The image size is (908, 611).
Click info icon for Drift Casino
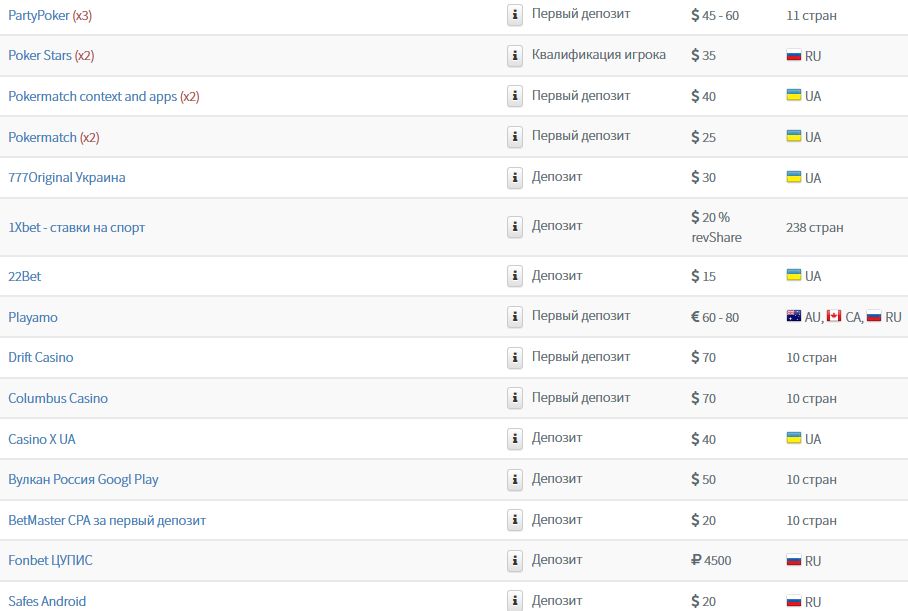[x=515, y=357]
